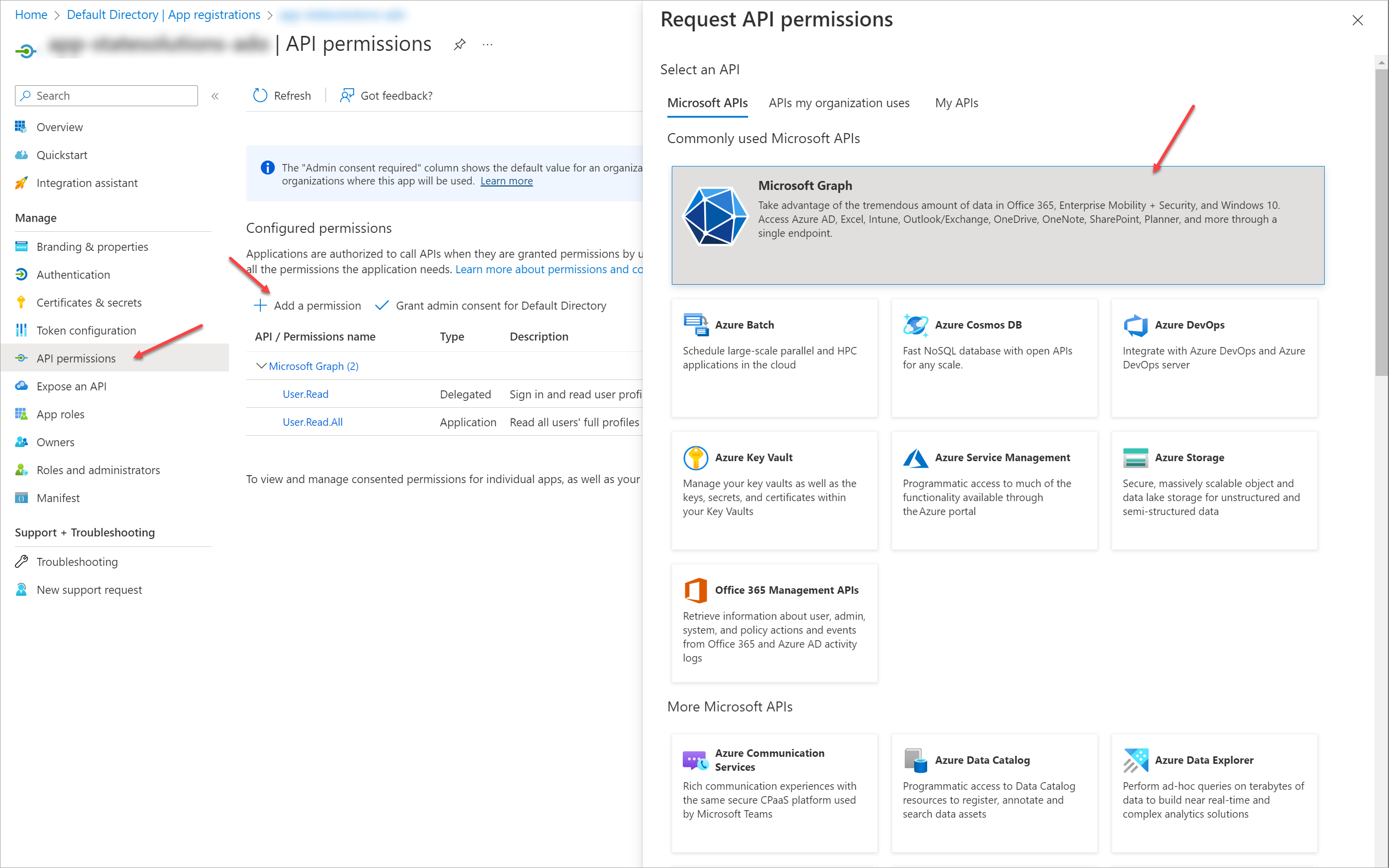1389x868 pixels.
Task: Collapse the Microsoft Graph (2) permissions group
Action: 261,366
